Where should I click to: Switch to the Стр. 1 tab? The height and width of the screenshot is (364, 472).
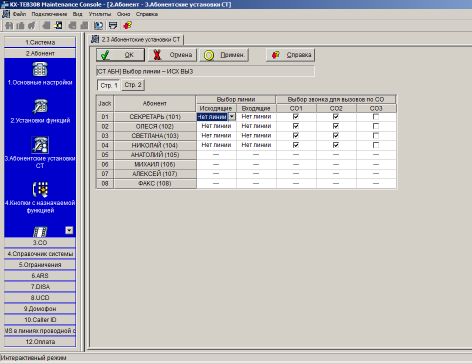tap(109, 85)
